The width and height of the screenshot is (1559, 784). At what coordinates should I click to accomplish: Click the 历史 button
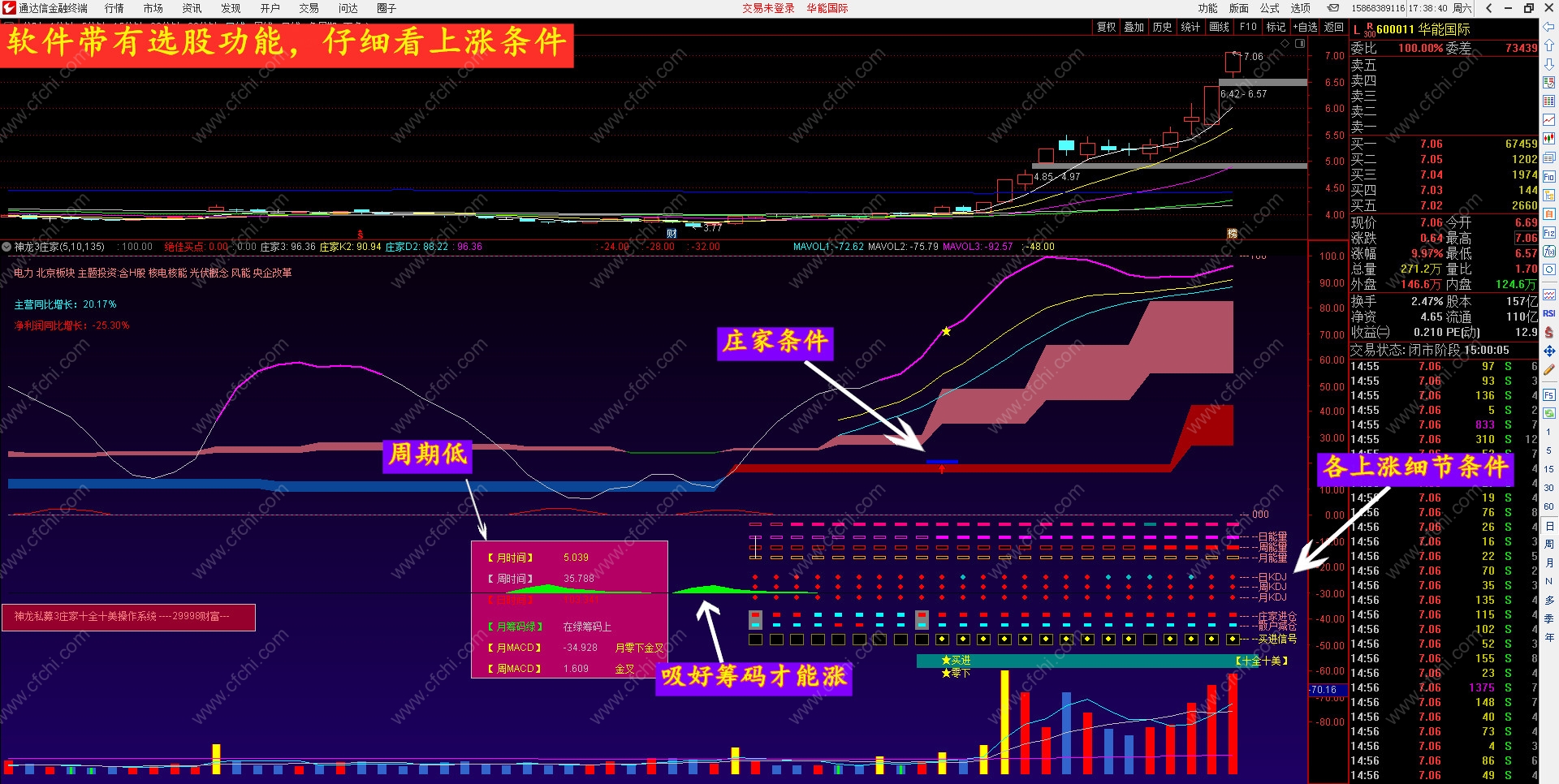(x=1163, y=27)
